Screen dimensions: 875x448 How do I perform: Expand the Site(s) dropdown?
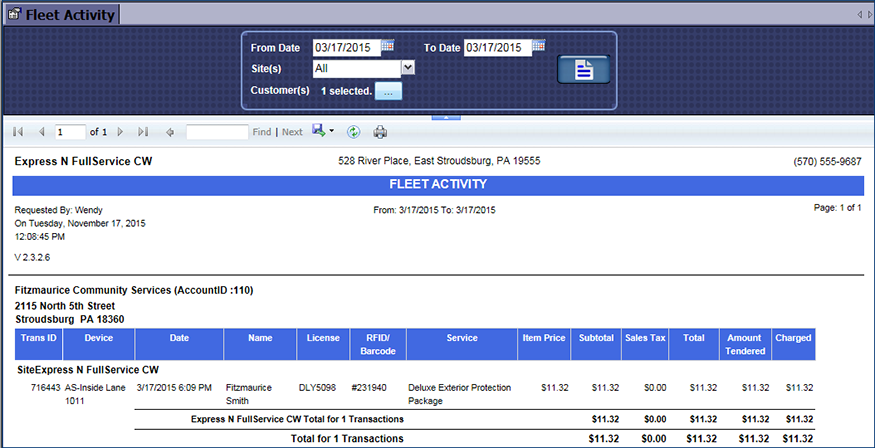tap(408, 68)
